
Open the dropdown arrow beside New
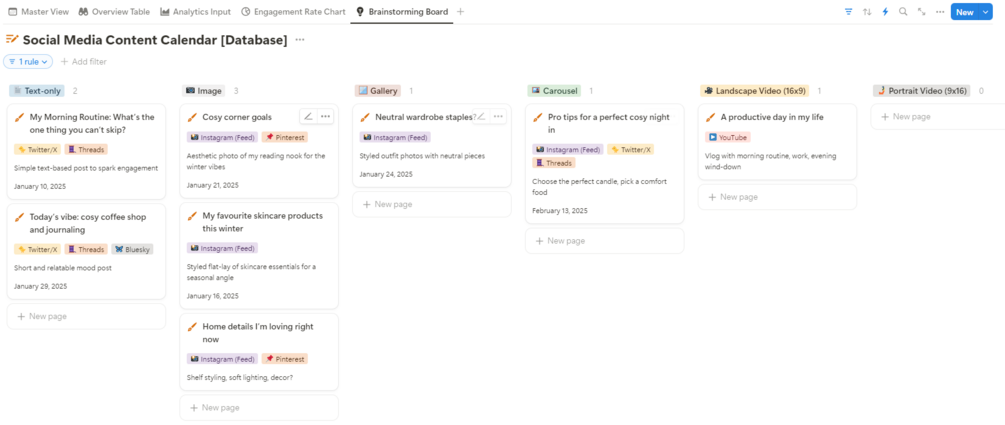tap(985, 12)
